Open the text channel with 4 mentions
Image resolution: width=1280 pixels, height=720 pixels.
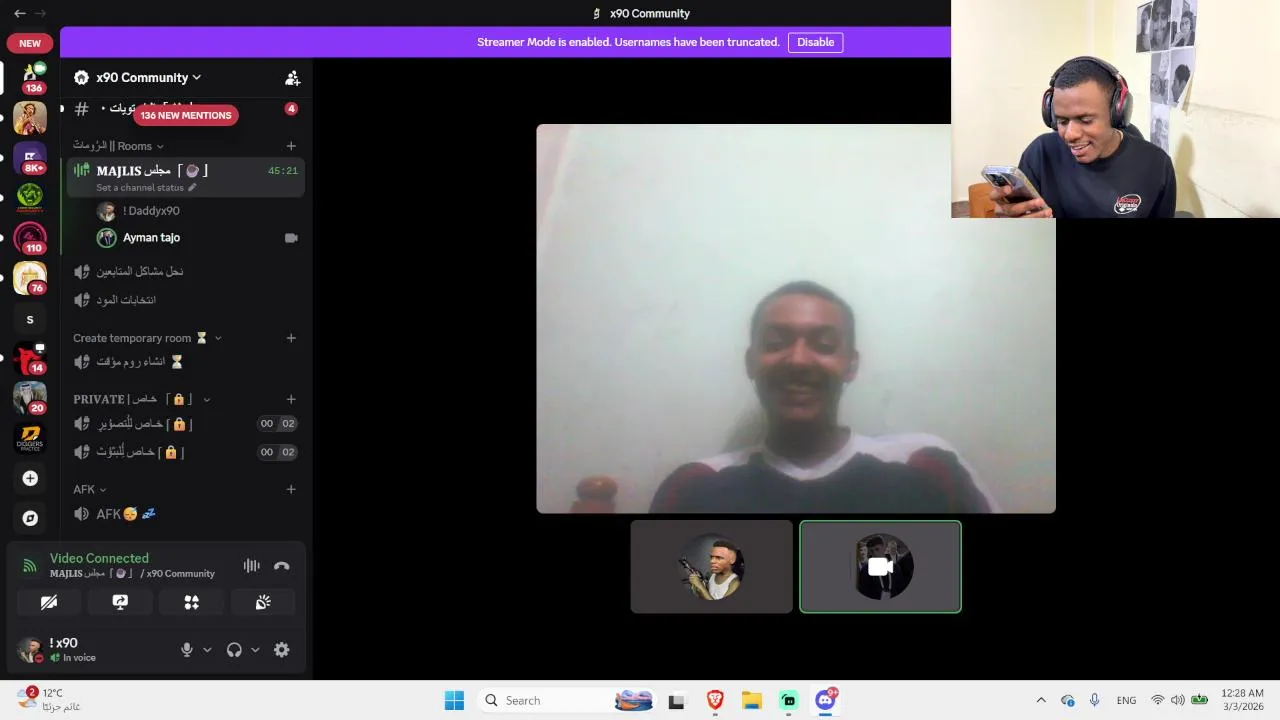point(185,108)
